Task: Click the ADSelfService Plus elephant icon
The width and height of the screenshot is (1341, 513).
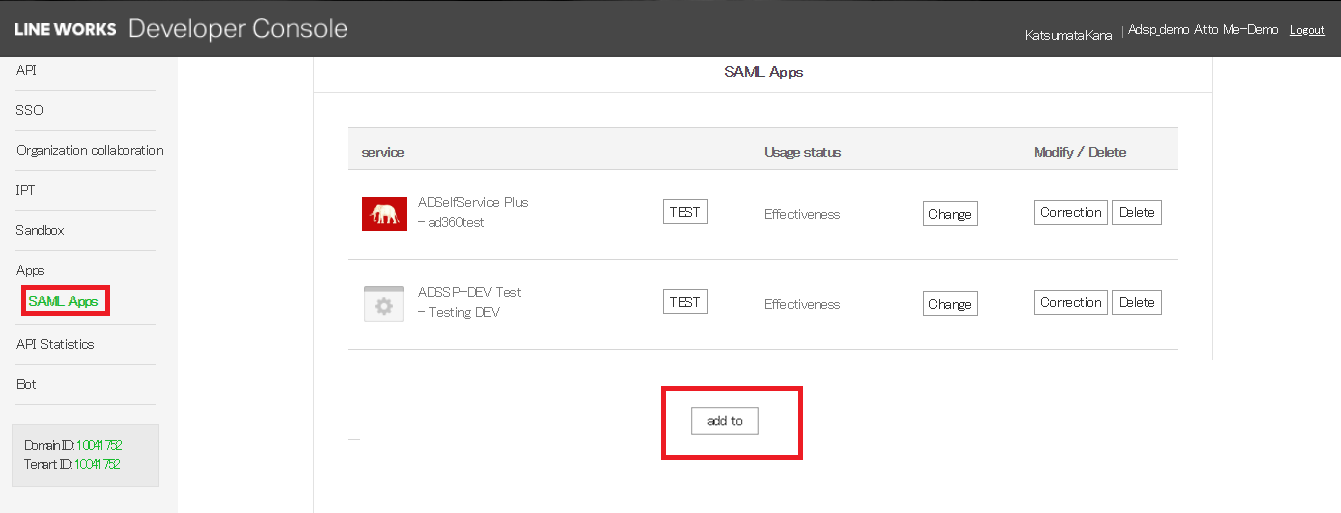Action: pyautogui.click(x=384, y=214)
